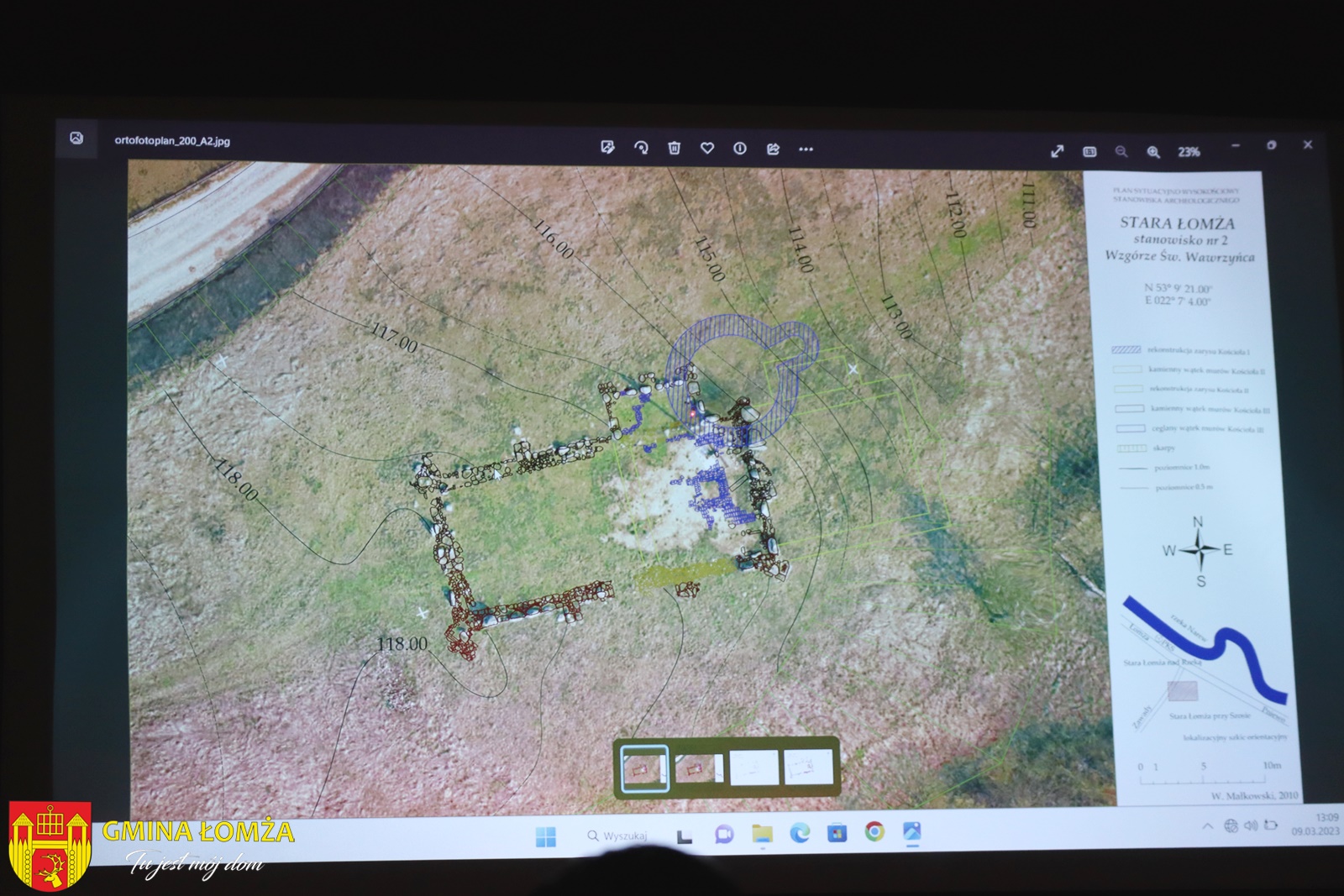Open the Task View taskbar icon

pos(685,836)
